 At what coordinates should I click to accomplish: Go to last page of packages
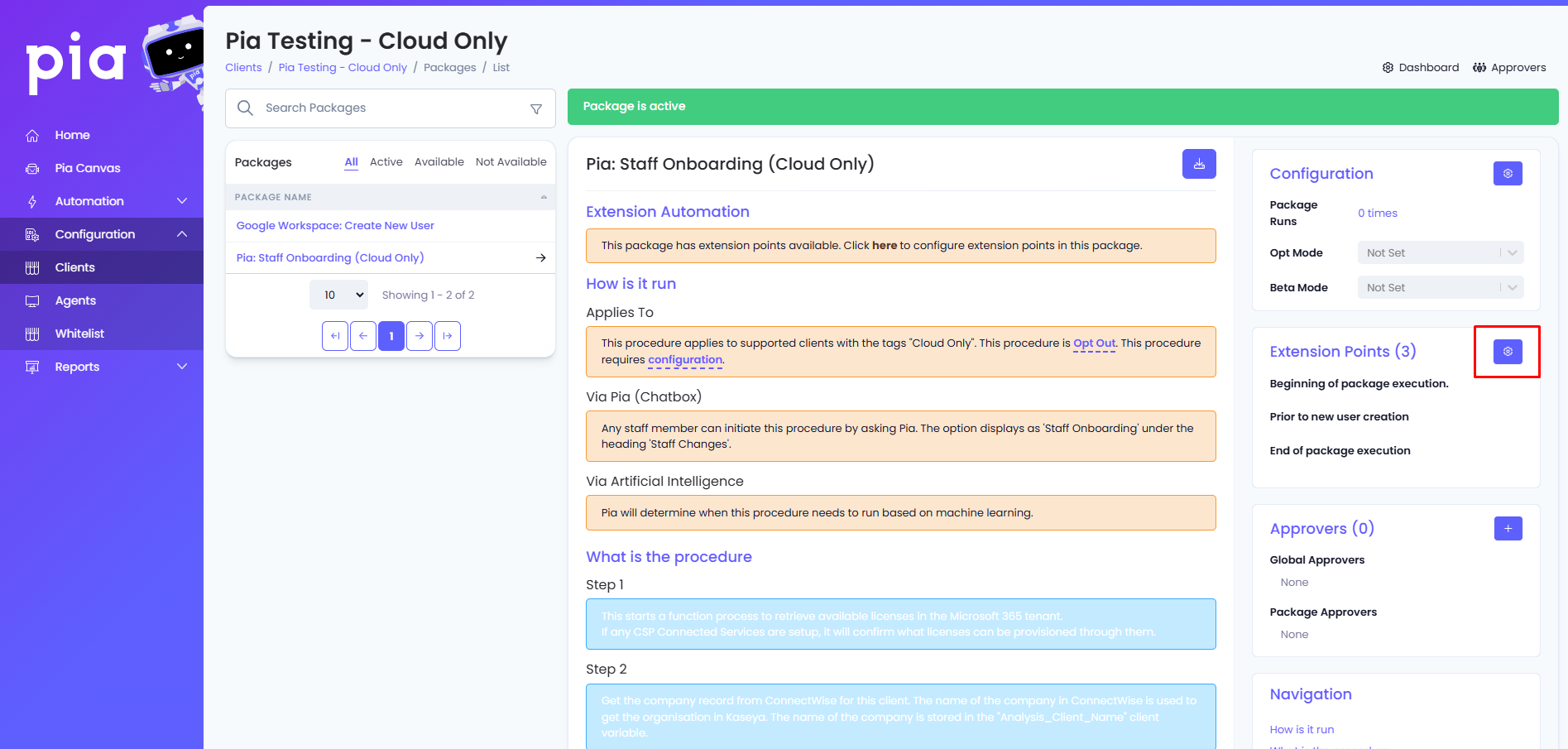click(448, 336)
